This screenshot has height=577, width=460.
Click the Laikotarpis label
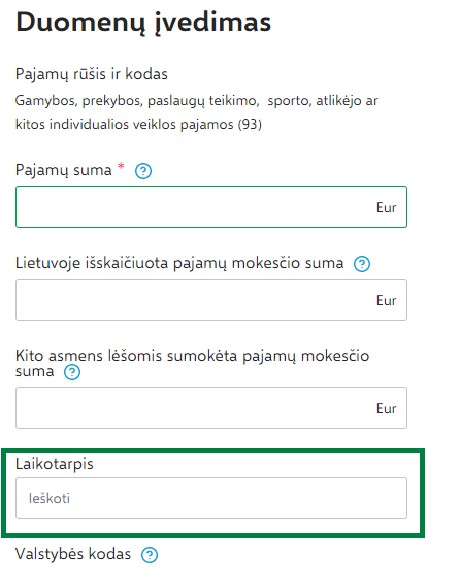coord(54,464)
